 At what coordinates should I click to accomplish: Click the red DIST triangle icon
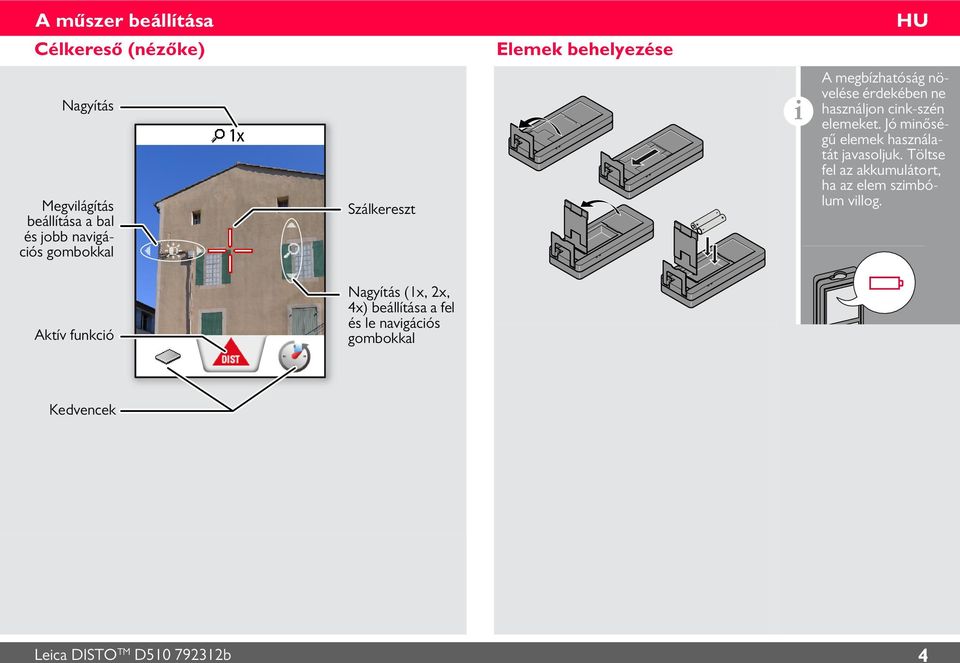(230, 353)
